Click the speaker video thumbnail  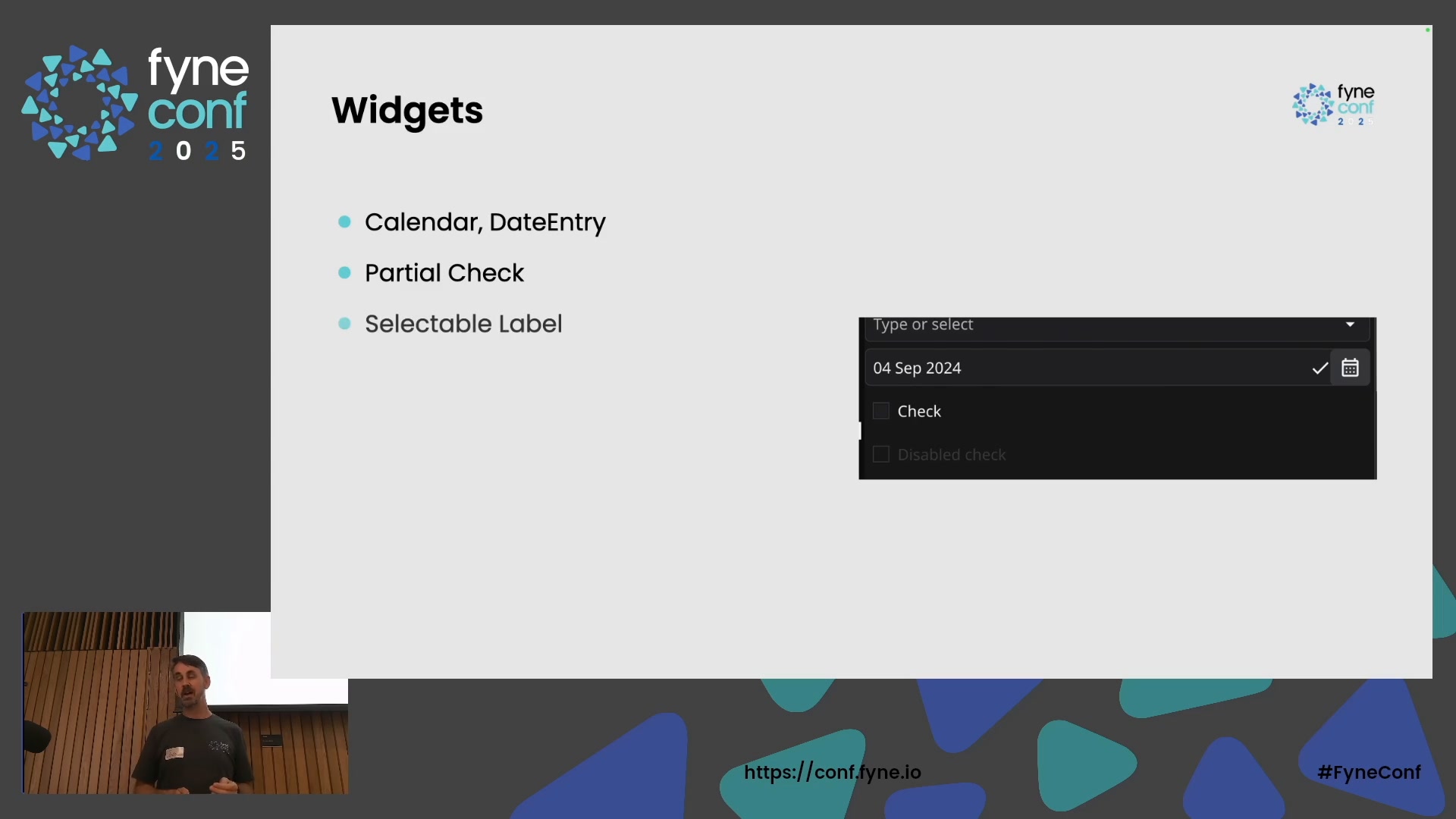click(x=185, y=703)
